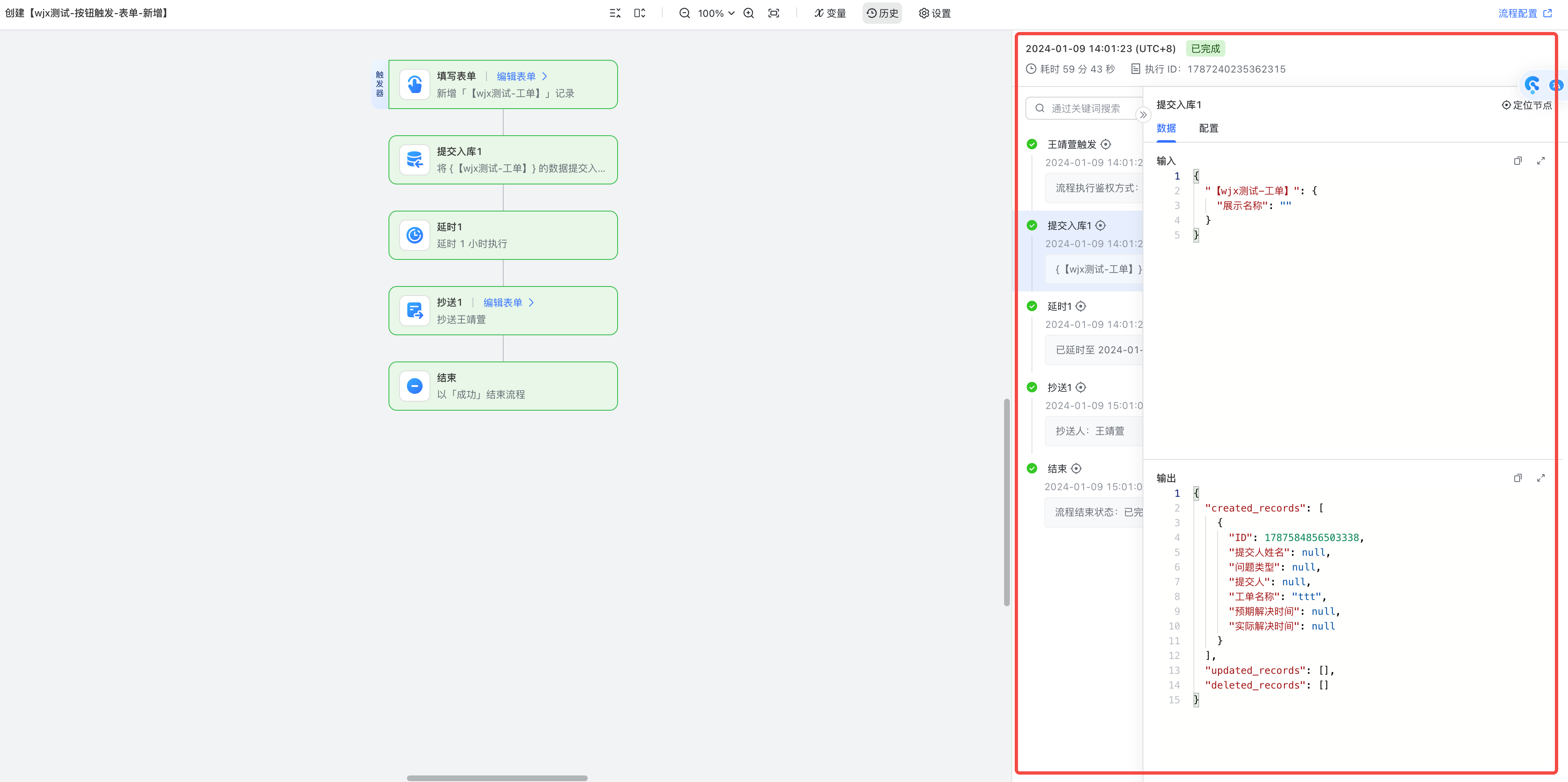
Task: Click the ID value 1787584856503338 in output
Action: (x=1311, y=537)
